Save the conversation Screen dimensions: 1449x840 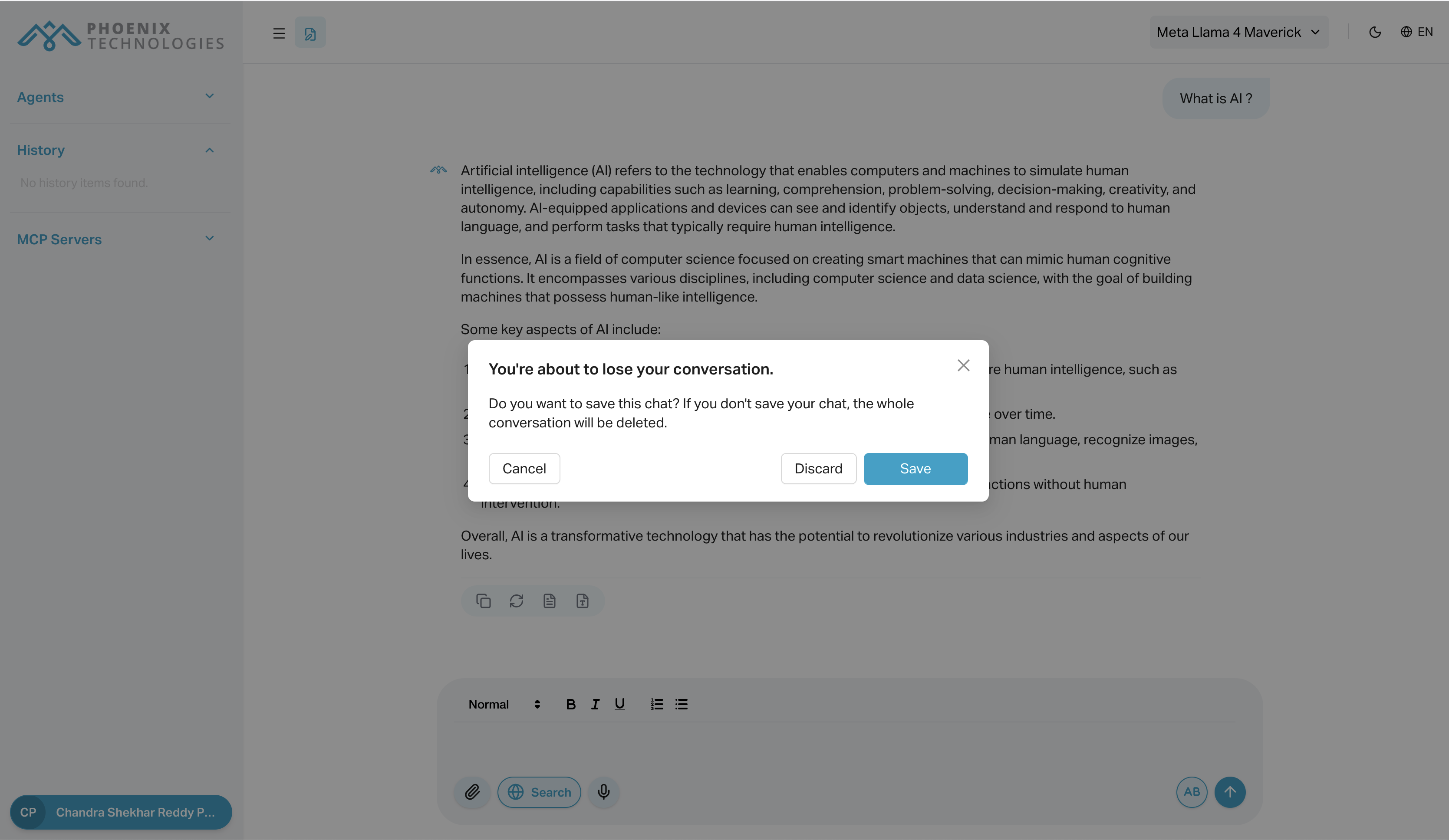tap(915, 468)
